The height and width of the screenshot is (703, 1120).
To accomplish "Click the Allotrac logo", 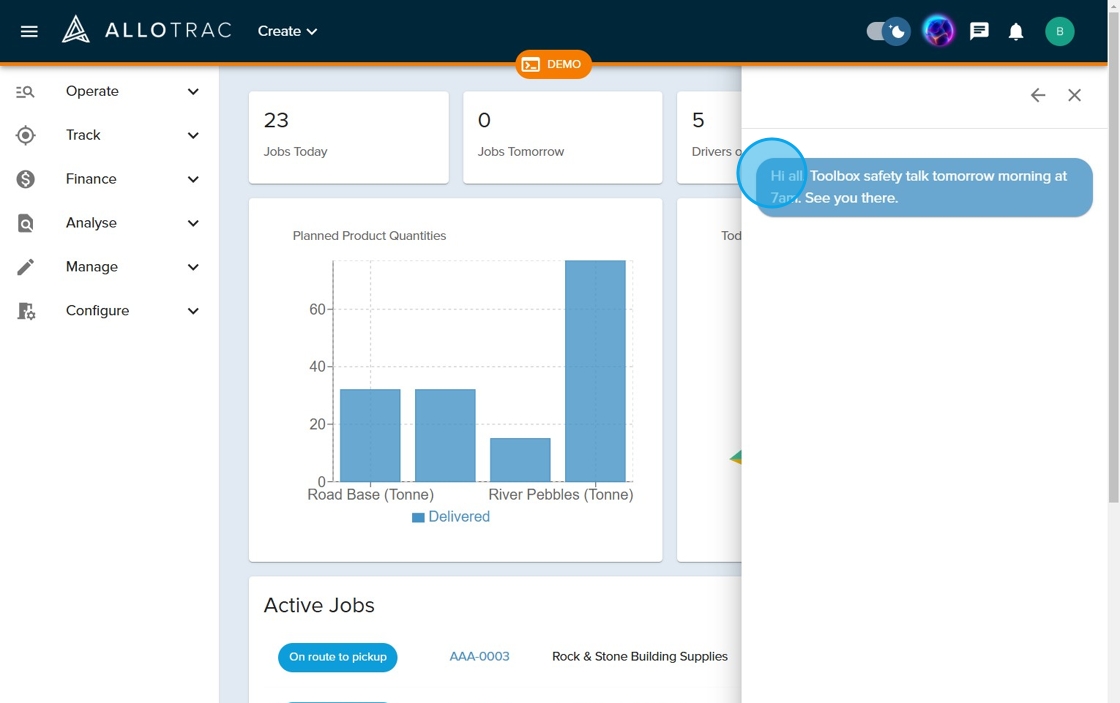I will [x=146, y=30].
